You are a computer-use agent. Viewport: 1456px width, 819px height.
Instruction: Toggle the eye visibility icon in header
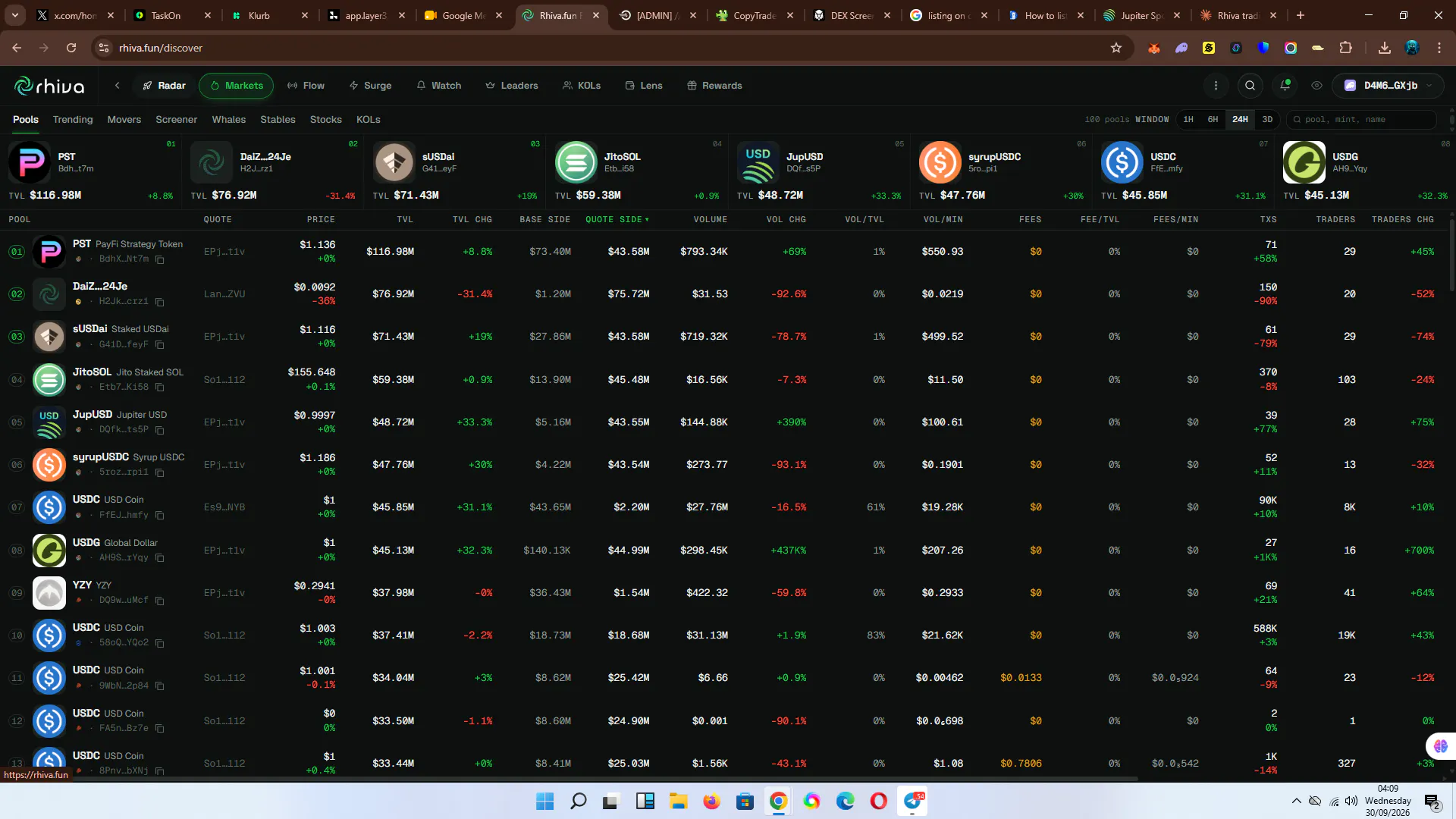1316,86
